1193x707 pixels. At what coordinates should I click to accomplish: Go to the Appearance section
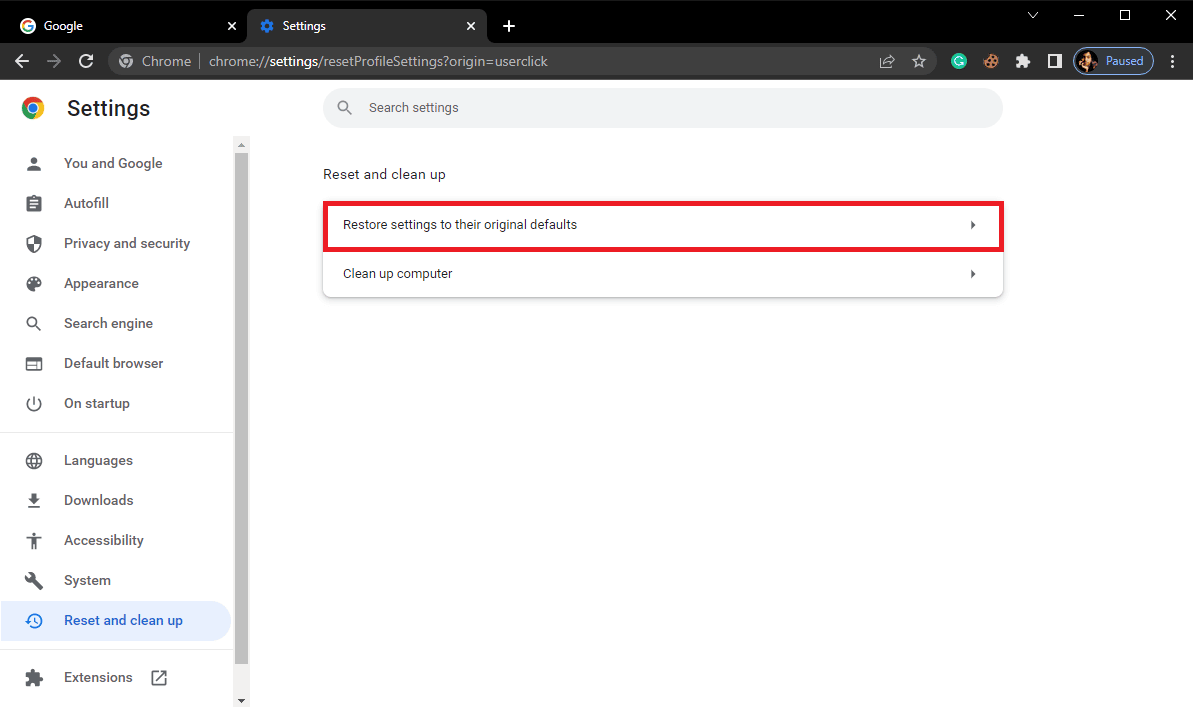coord(101,283)
